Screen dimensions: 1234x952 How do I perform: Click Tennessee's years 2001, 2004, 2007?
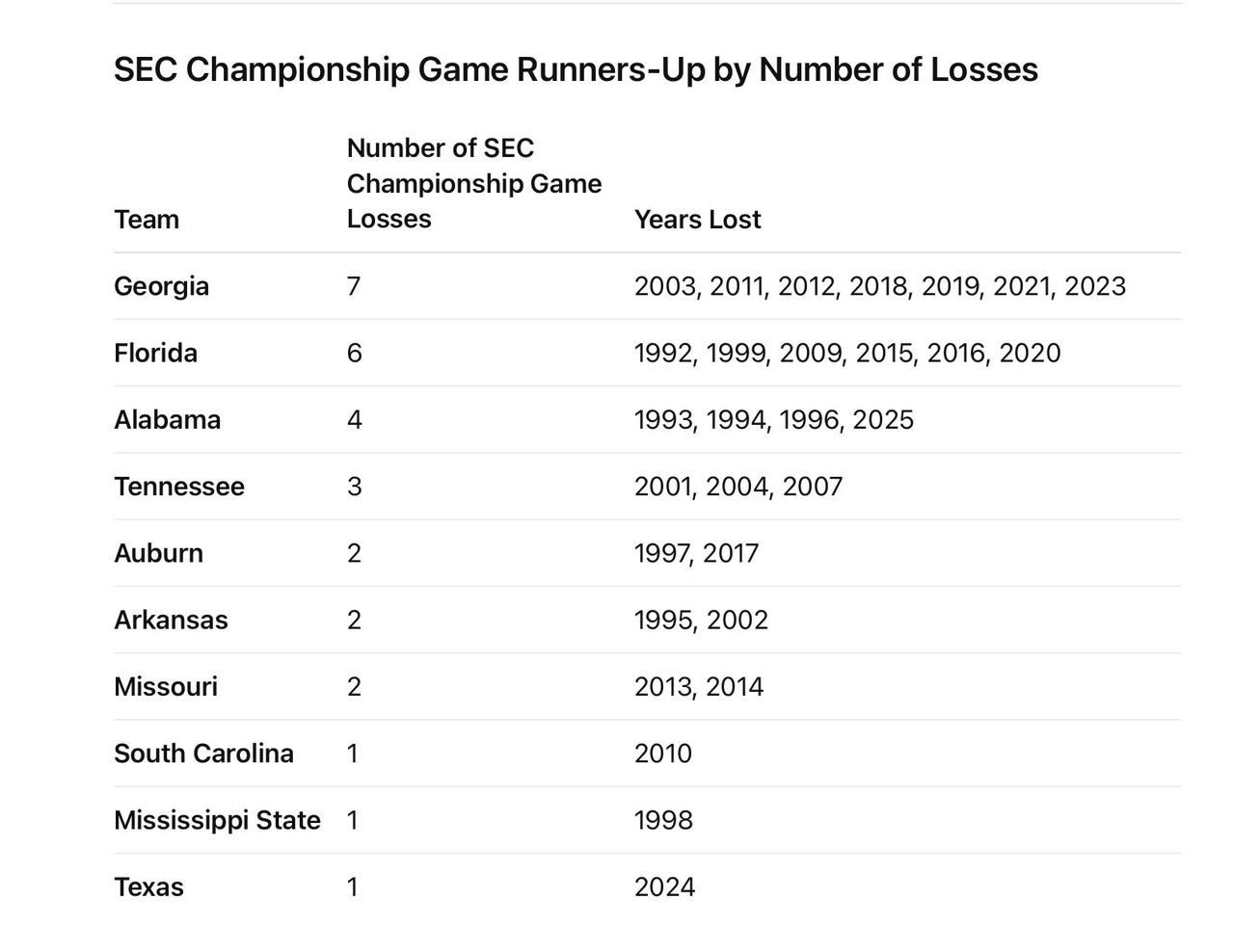[738, 486]
